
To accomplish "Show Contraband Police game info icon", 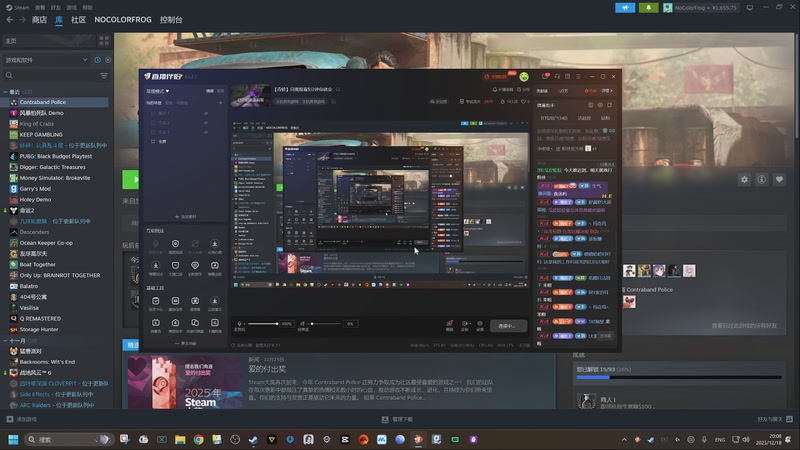I will point(762,180).
